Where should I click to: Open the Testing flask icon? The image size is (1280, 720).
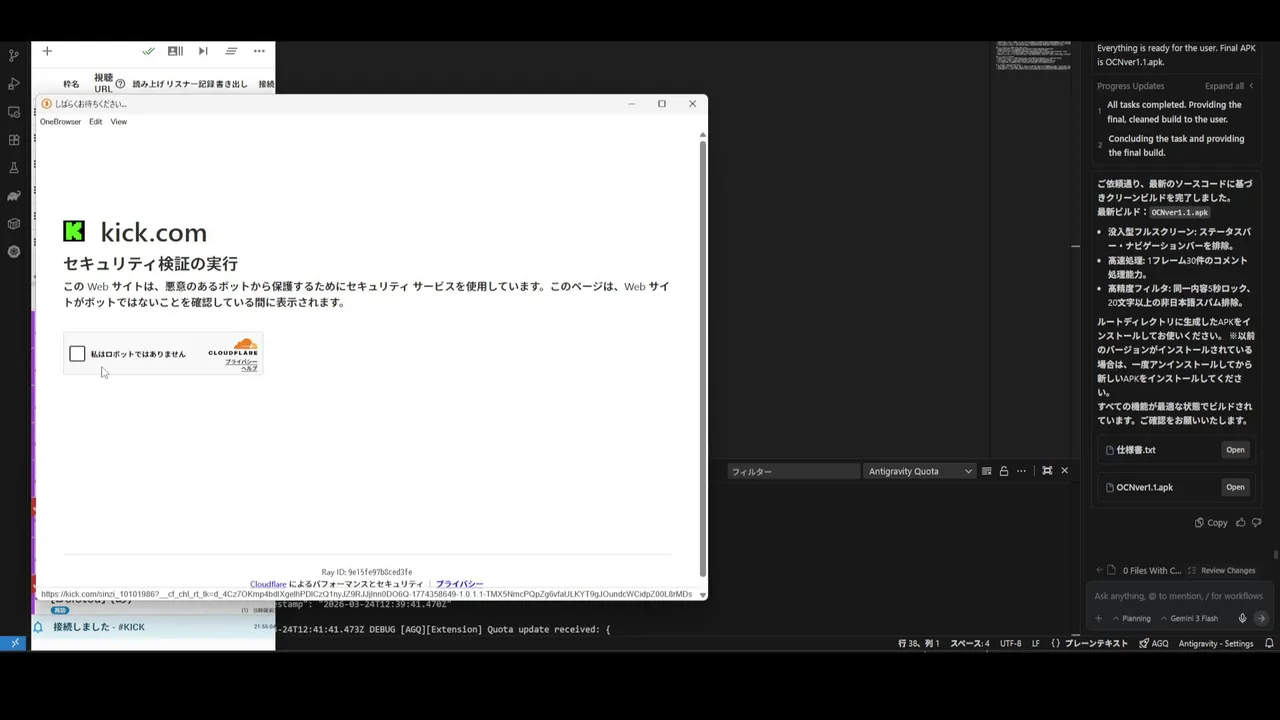click(14, 168)
